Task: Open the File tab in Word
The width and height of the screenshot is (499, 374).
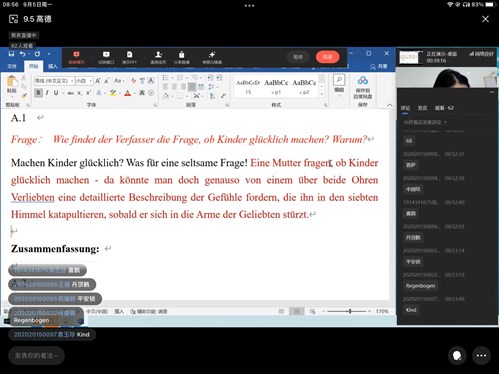Action: pos(12,66)
